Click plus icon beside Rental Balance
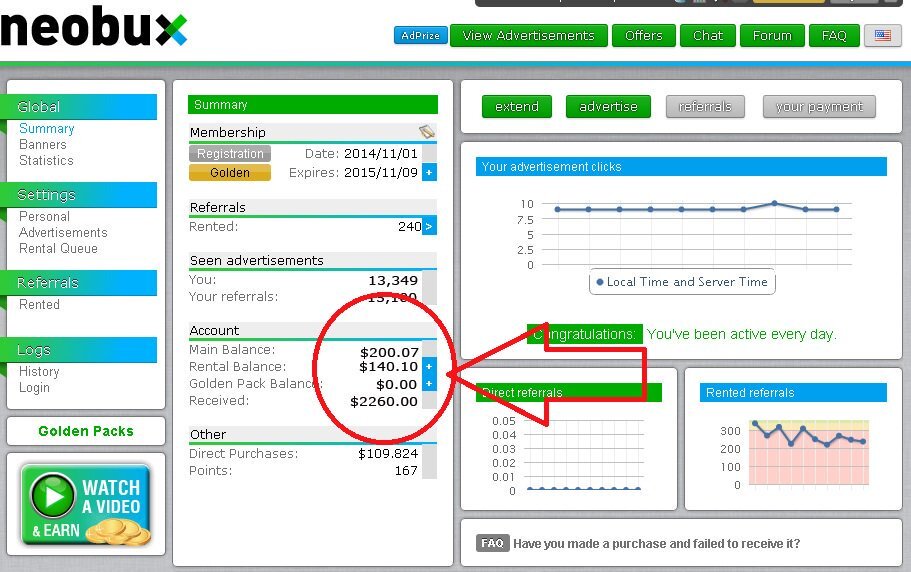This screenshot has height=572, width=911. click(x=429, y=366)
